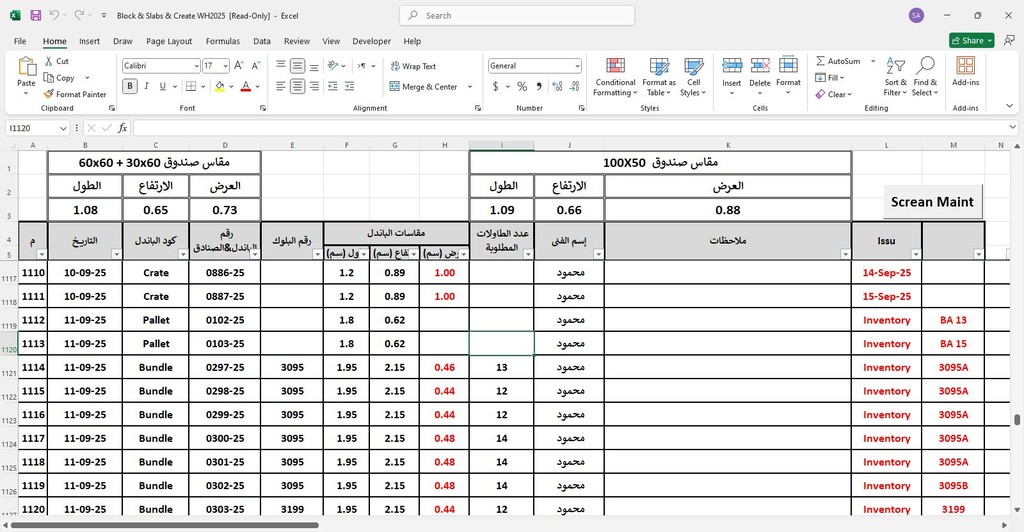Open filter dropdown on التاريخ column

(x=116, y=254)
